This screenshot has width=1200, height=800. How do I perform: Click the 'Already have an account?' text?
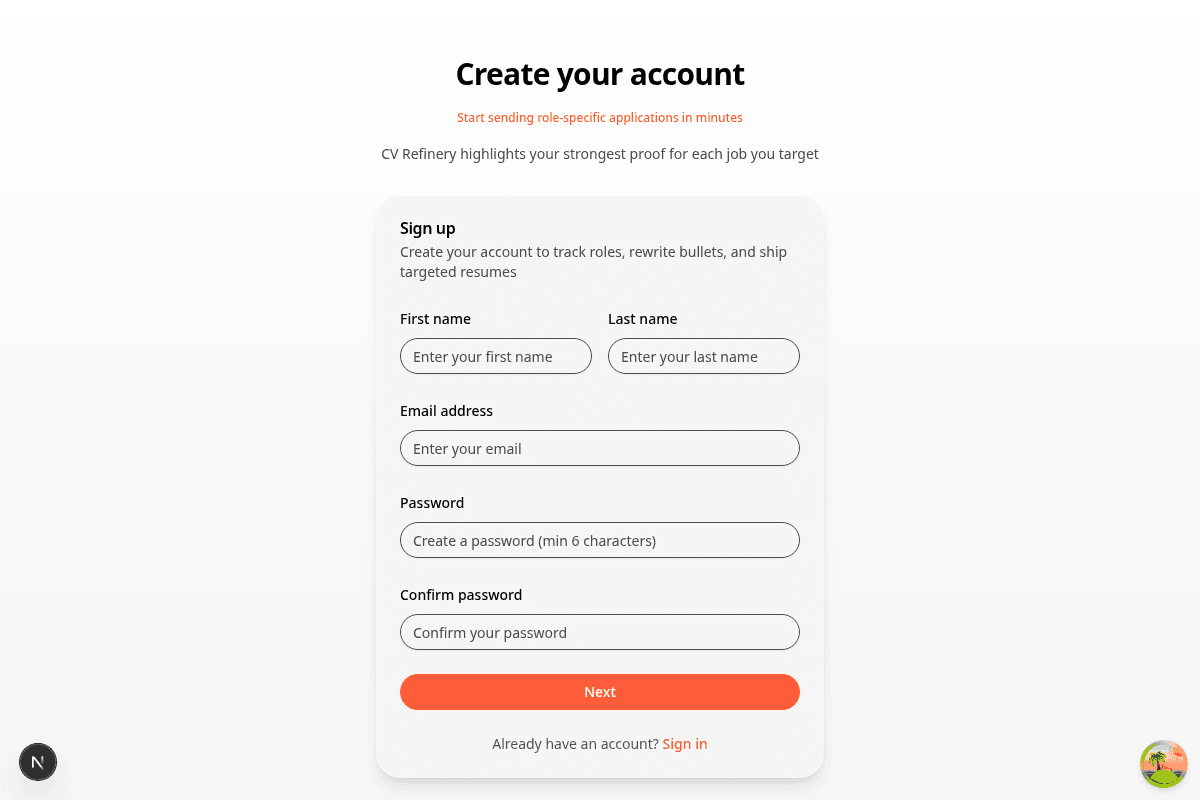pyautogui.click(x=574, y=744)
